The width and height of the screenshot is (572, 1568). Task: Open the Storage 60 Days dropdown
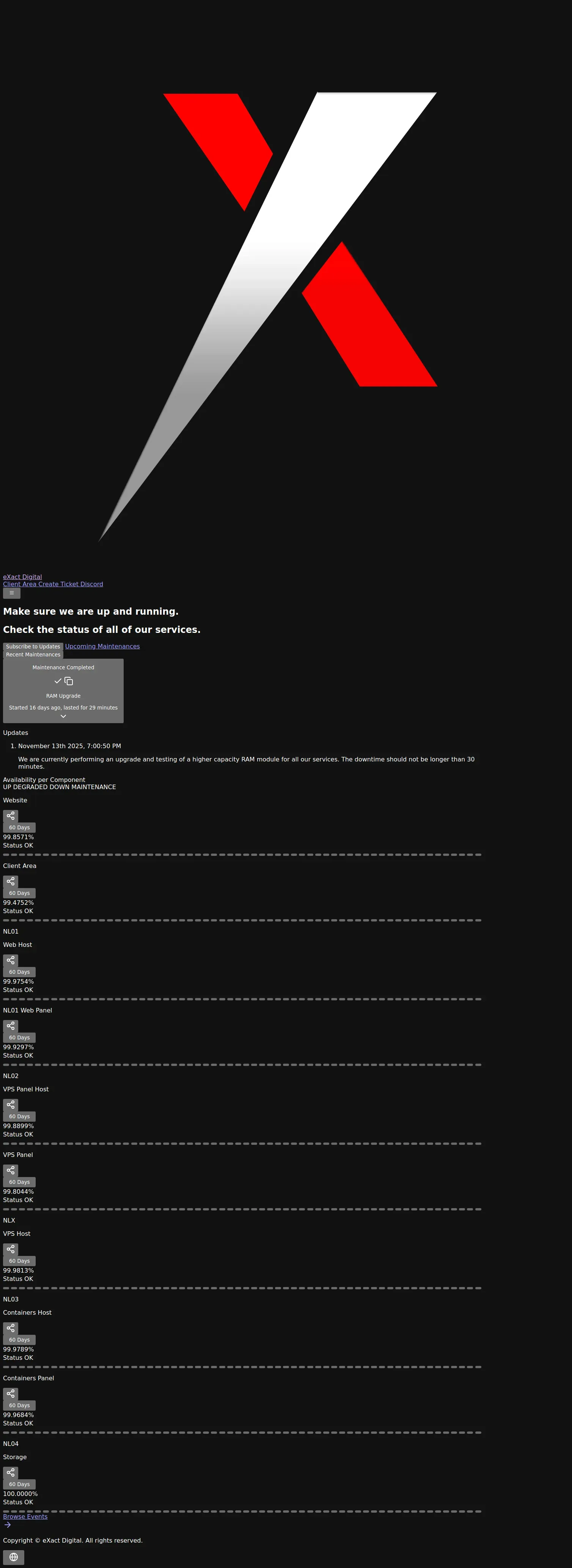click(19, 1485)
